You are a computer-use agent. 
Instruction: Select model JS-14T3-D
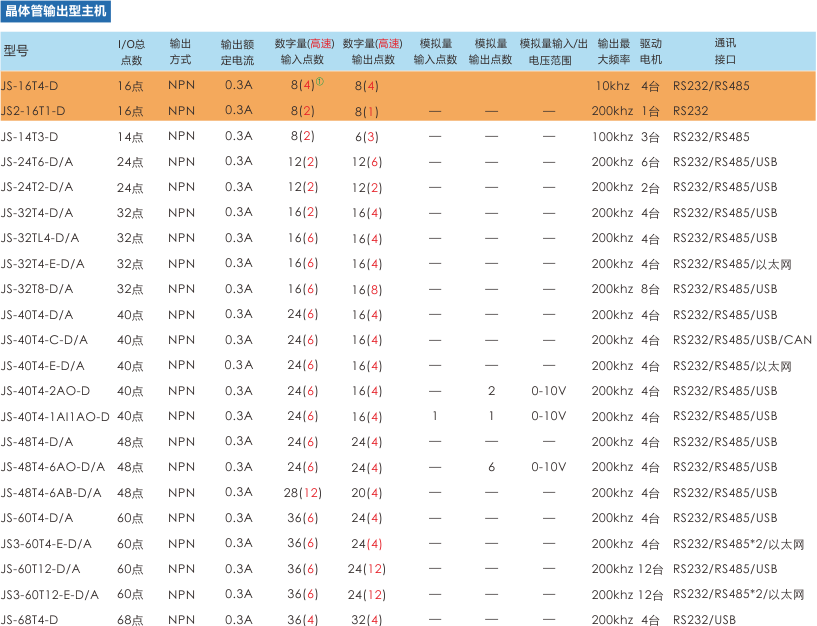(x=30, y=137)
